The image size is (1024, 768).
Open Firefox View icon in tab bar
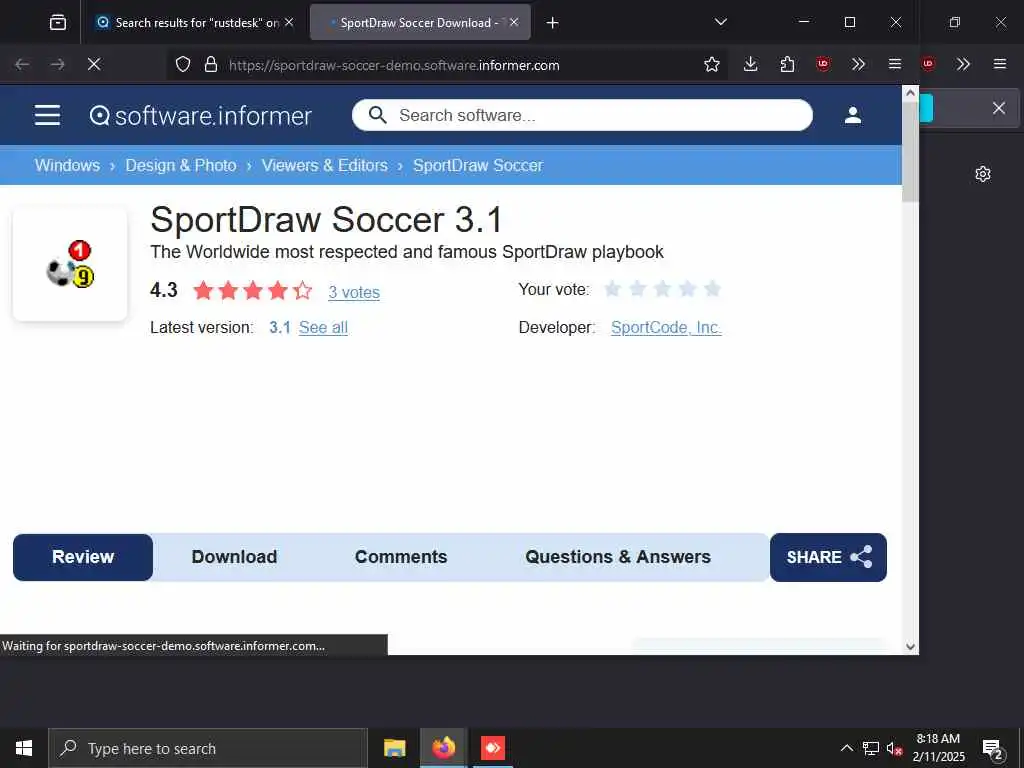click(x=58, y=22)
